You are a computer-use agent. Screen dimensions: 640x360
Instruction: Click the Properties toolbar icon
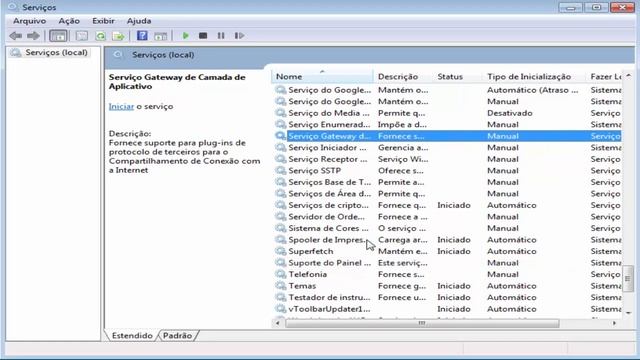pyautogui.click(x=82, y=36)
